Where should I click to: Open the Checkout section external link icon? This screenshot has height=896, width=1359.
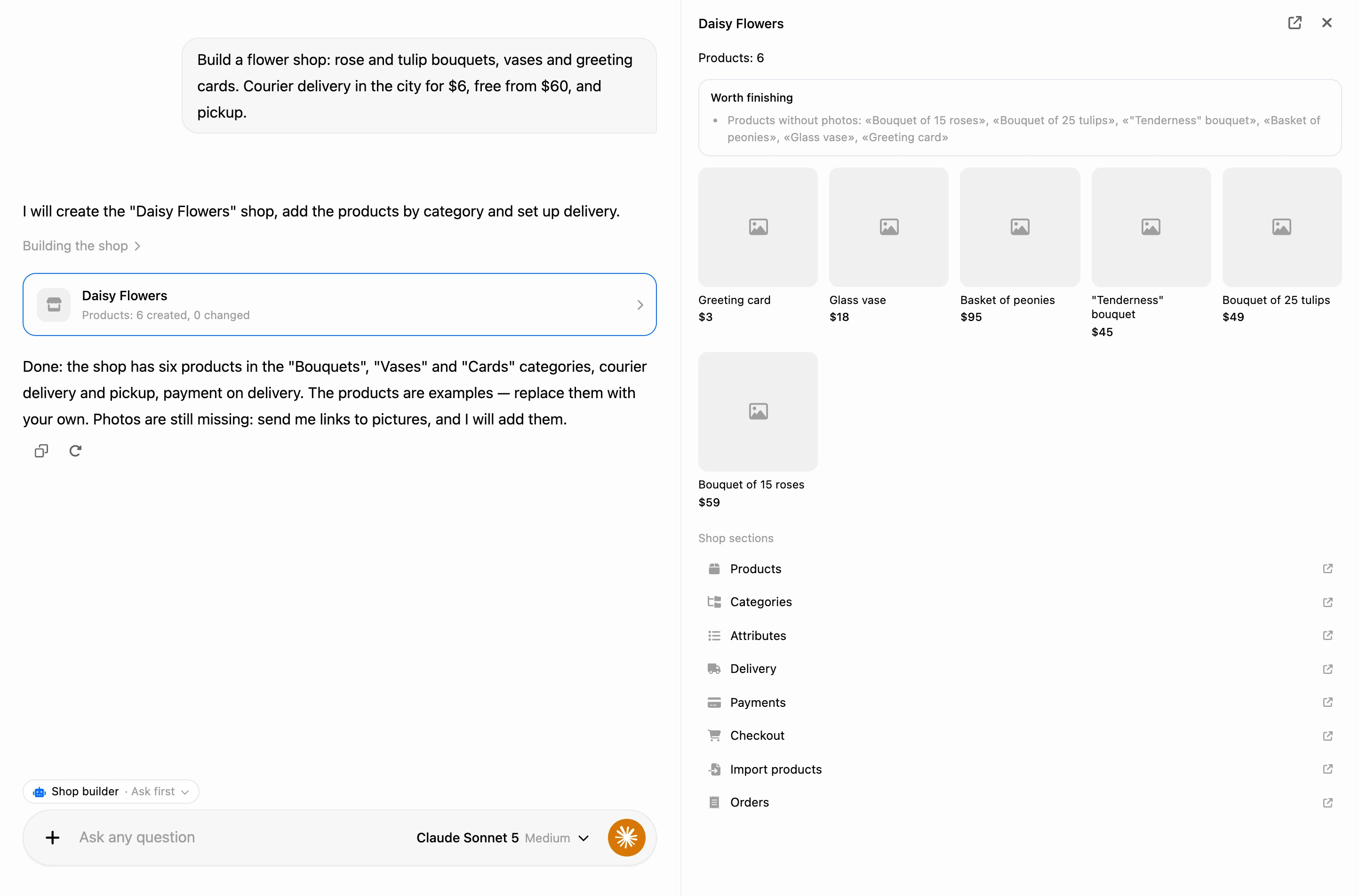[x=1327, y=736]
